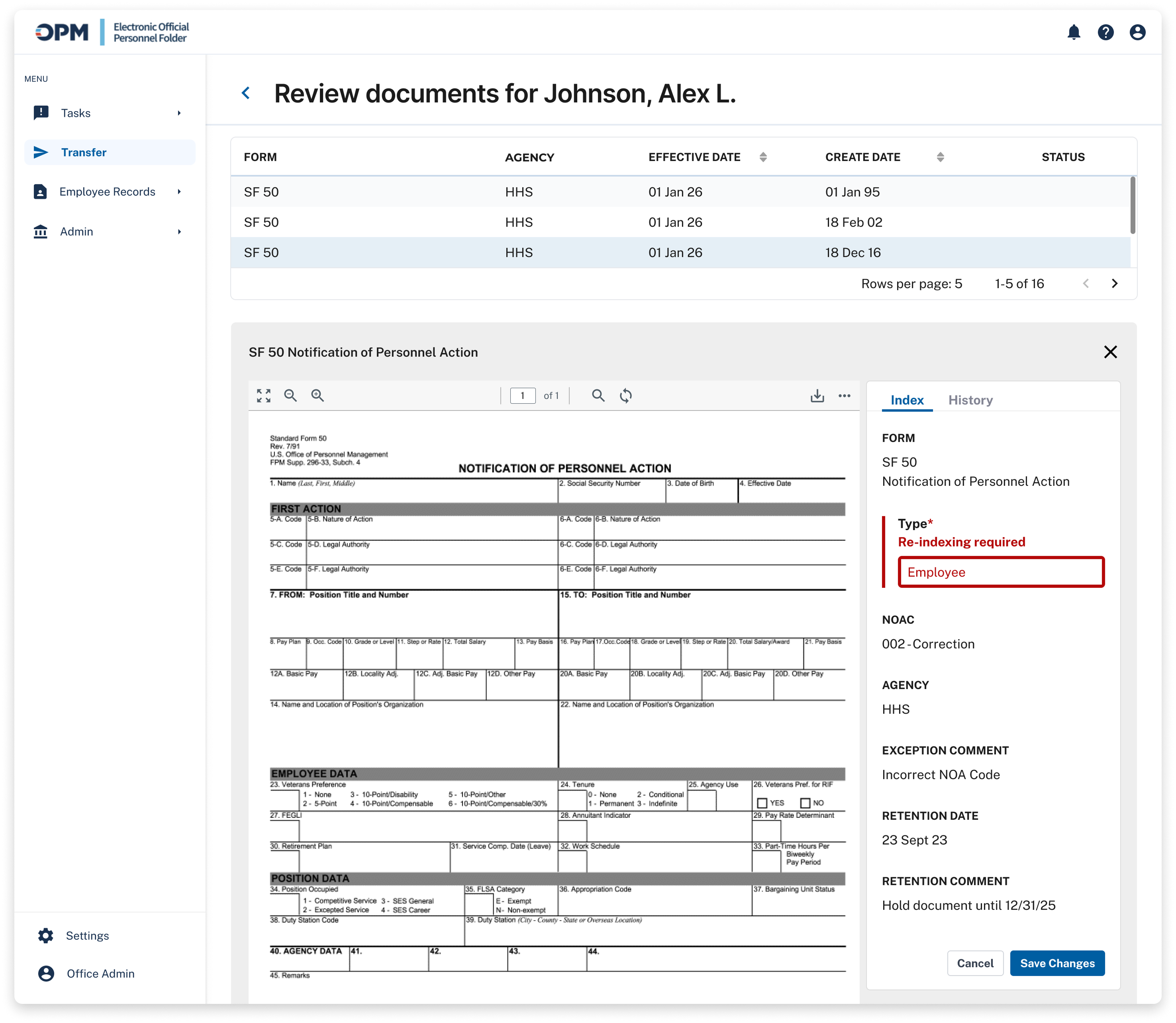This screenshot has width=1176, height=1023.
Task: Click the Type field showing Employee
Action: pos(1001,572)
